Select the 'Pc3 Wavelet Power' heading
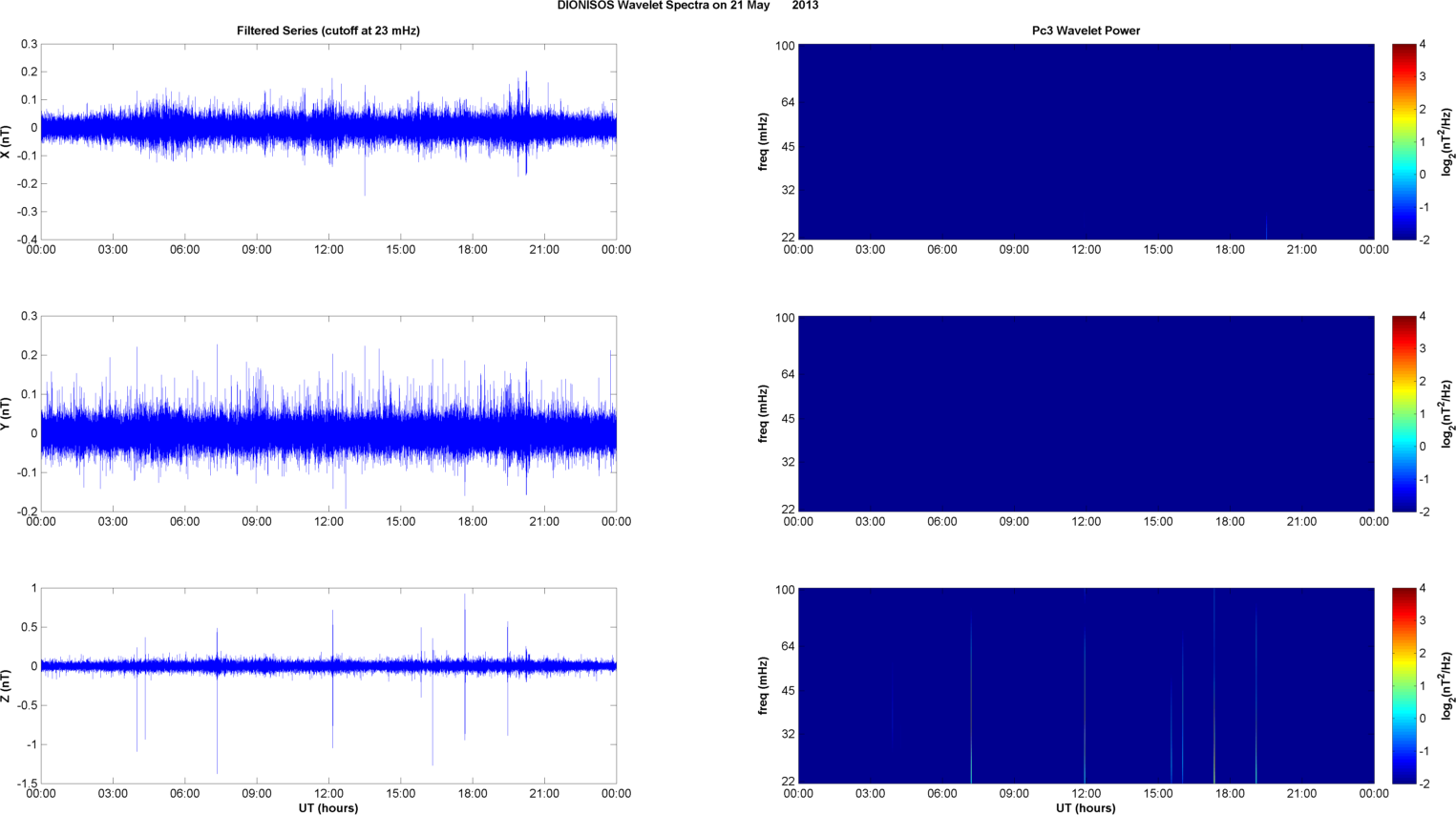 click(x=1086, y=31)
